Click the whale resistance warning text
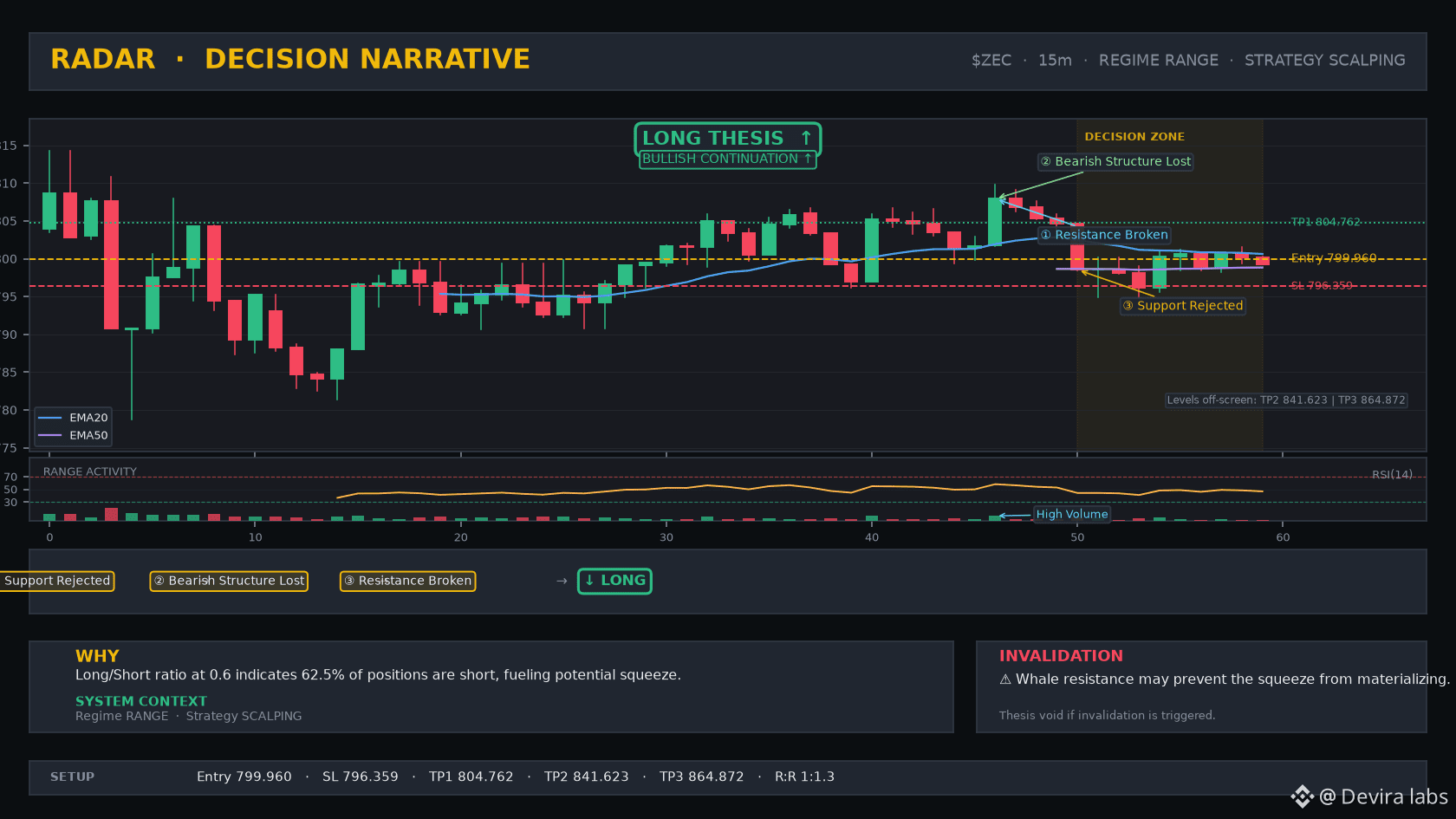Image resolution: width=1456 pixels, height=819 pixels. (1225, 679)
